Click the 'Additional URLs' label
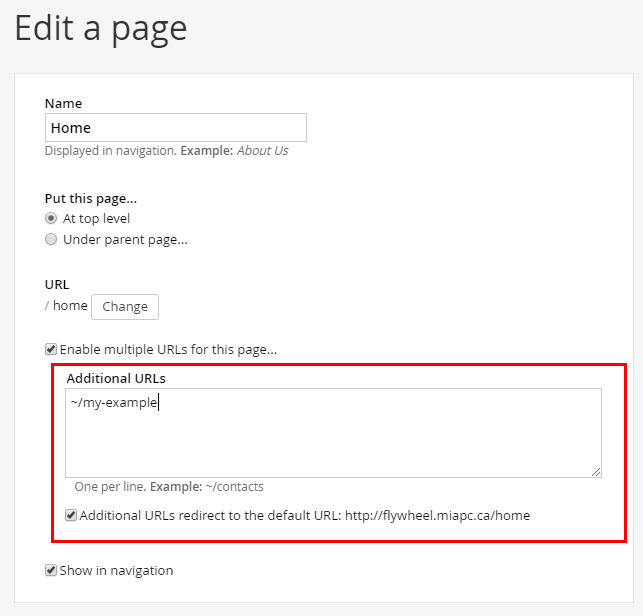The height and width of the screenshot is (616, 643). tap(116, 378)
